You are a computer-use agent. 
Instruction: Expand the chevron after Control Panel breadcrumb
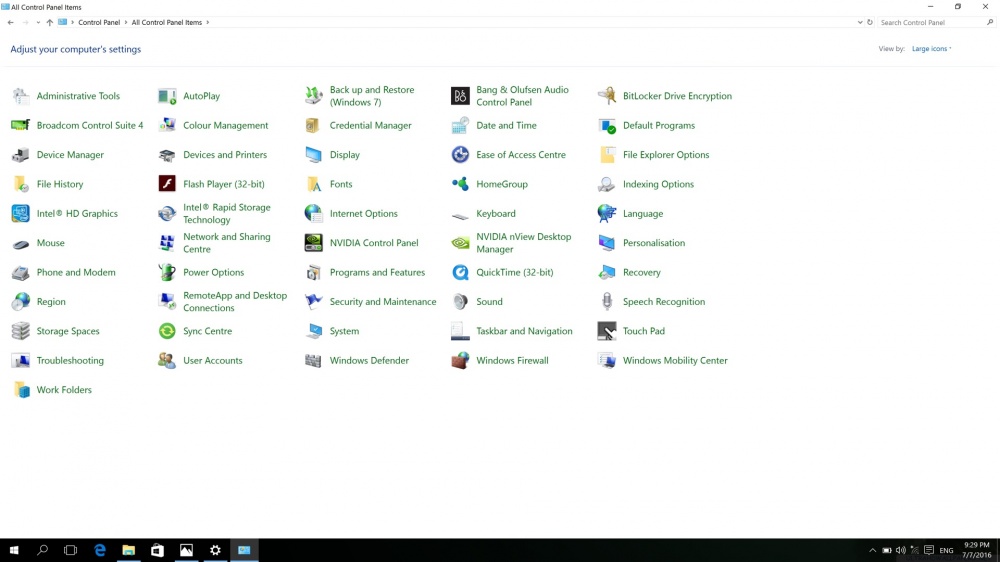(127, 22)
